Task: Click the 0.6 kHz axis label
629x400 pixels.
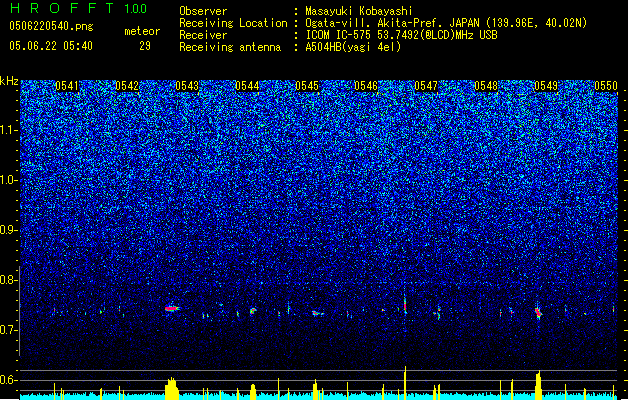Action: [x=9, y=380]
